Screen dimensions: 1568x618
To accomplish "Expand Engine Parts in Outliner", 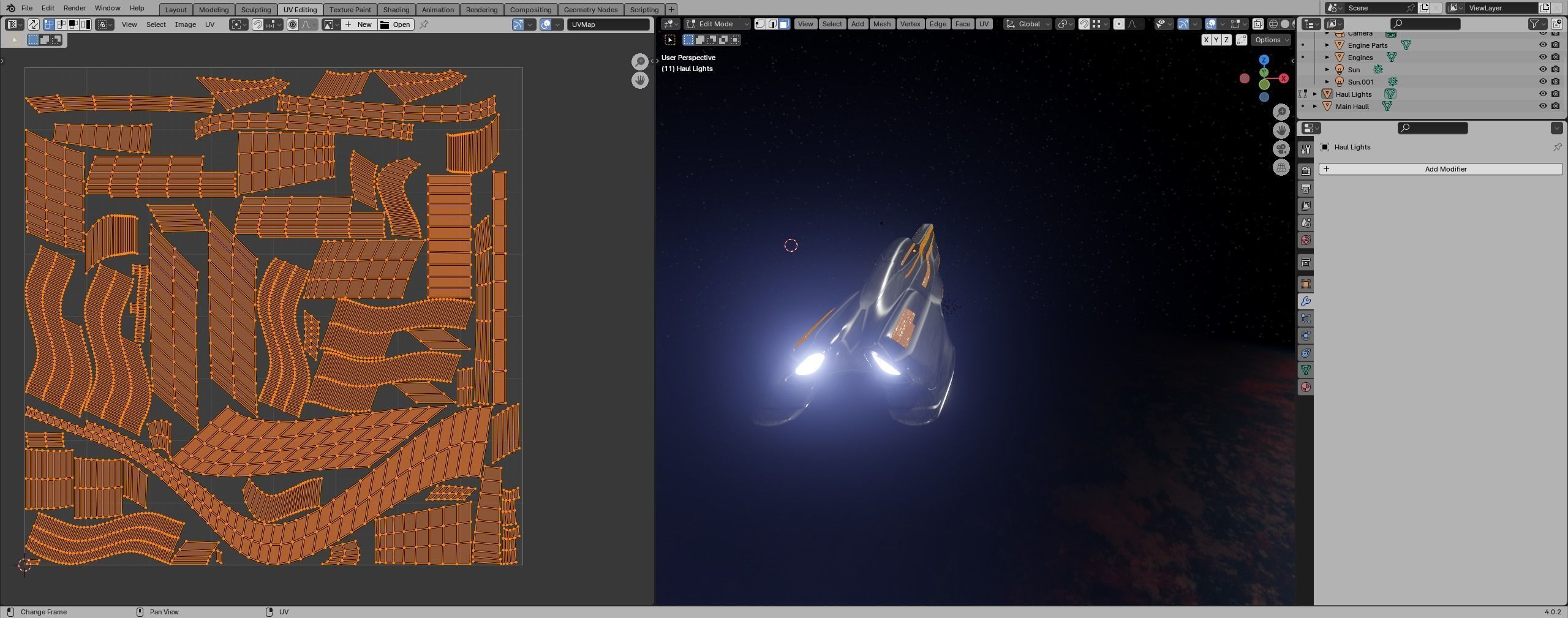I will pyautogui.click(x=1327, y=45).
